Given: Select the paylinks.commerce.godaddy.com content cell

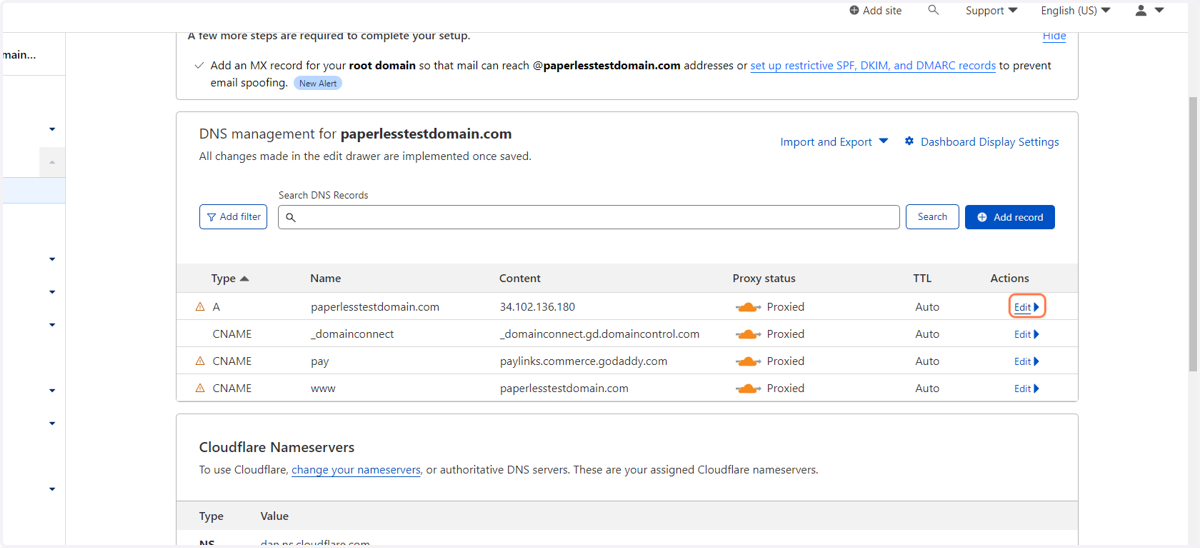Looking at the screenshot, I should pos(583,361).
